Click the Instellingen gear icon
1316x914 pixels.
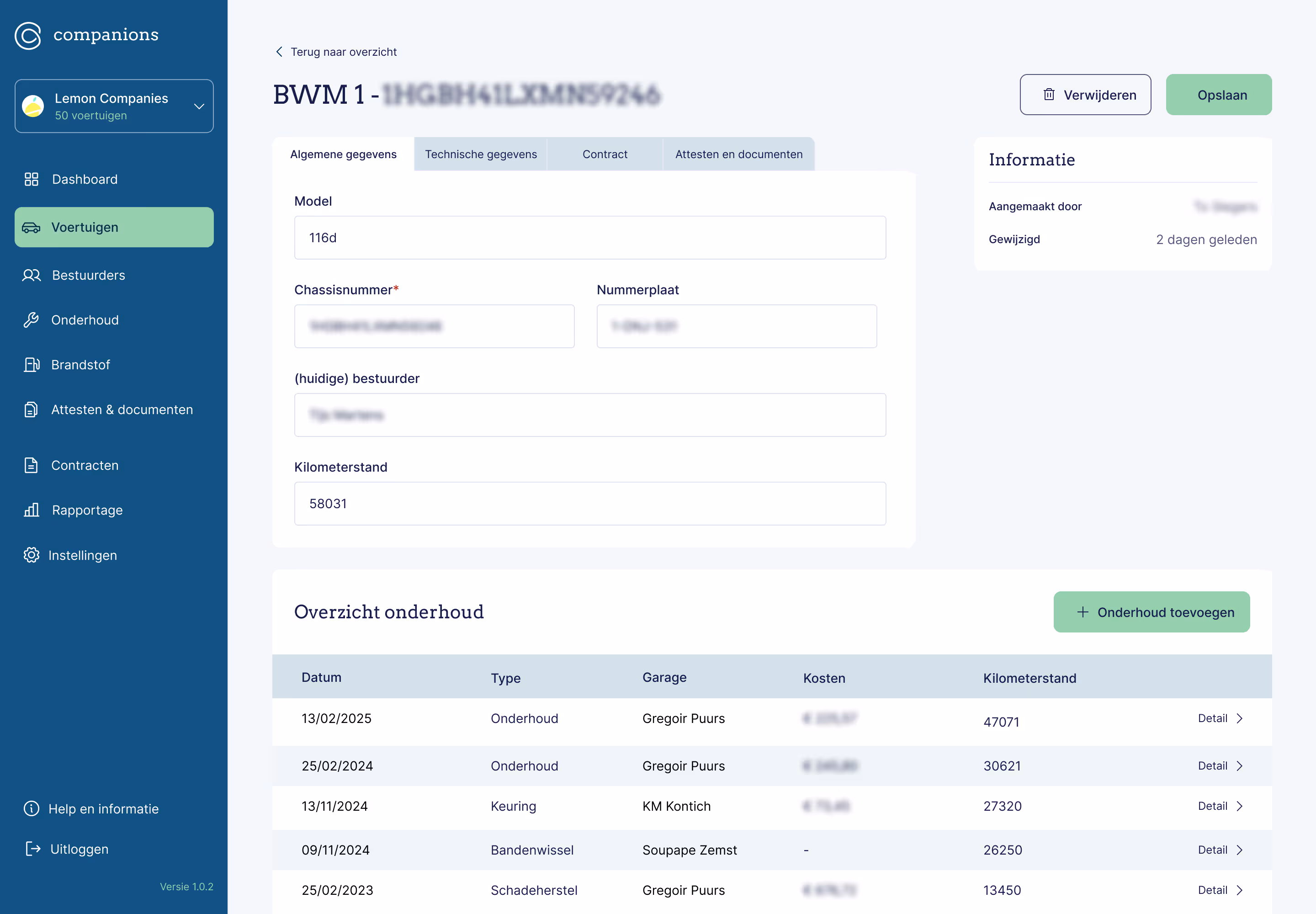coord(32,555)
